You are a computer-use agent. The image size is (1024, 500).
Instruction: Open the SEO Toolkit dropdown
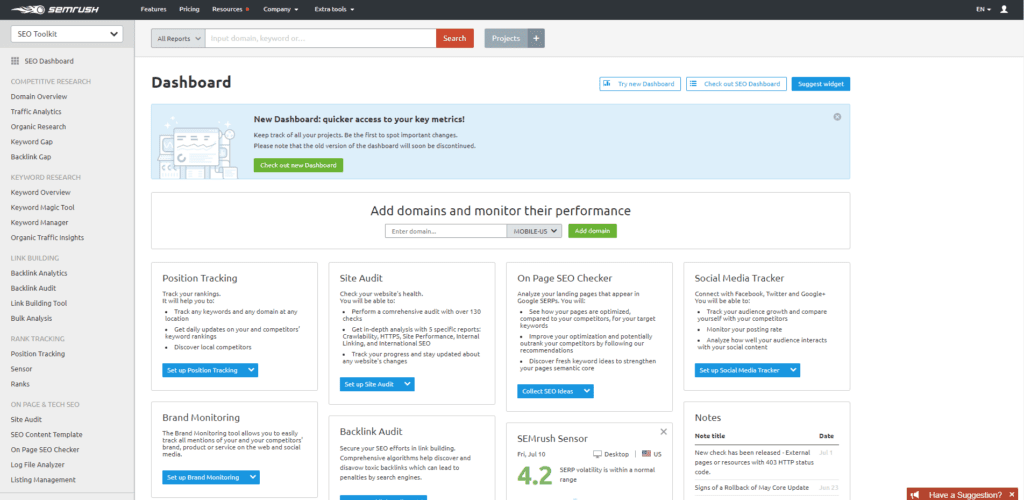point(67,34)
